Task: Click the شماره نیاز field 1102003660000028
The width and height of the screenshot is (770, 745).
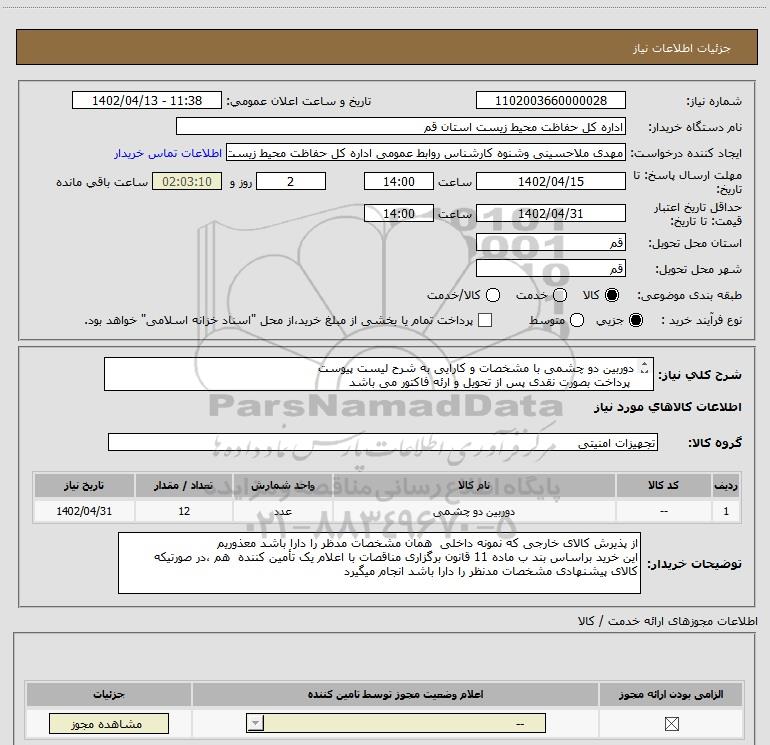Action: point(550,100)
